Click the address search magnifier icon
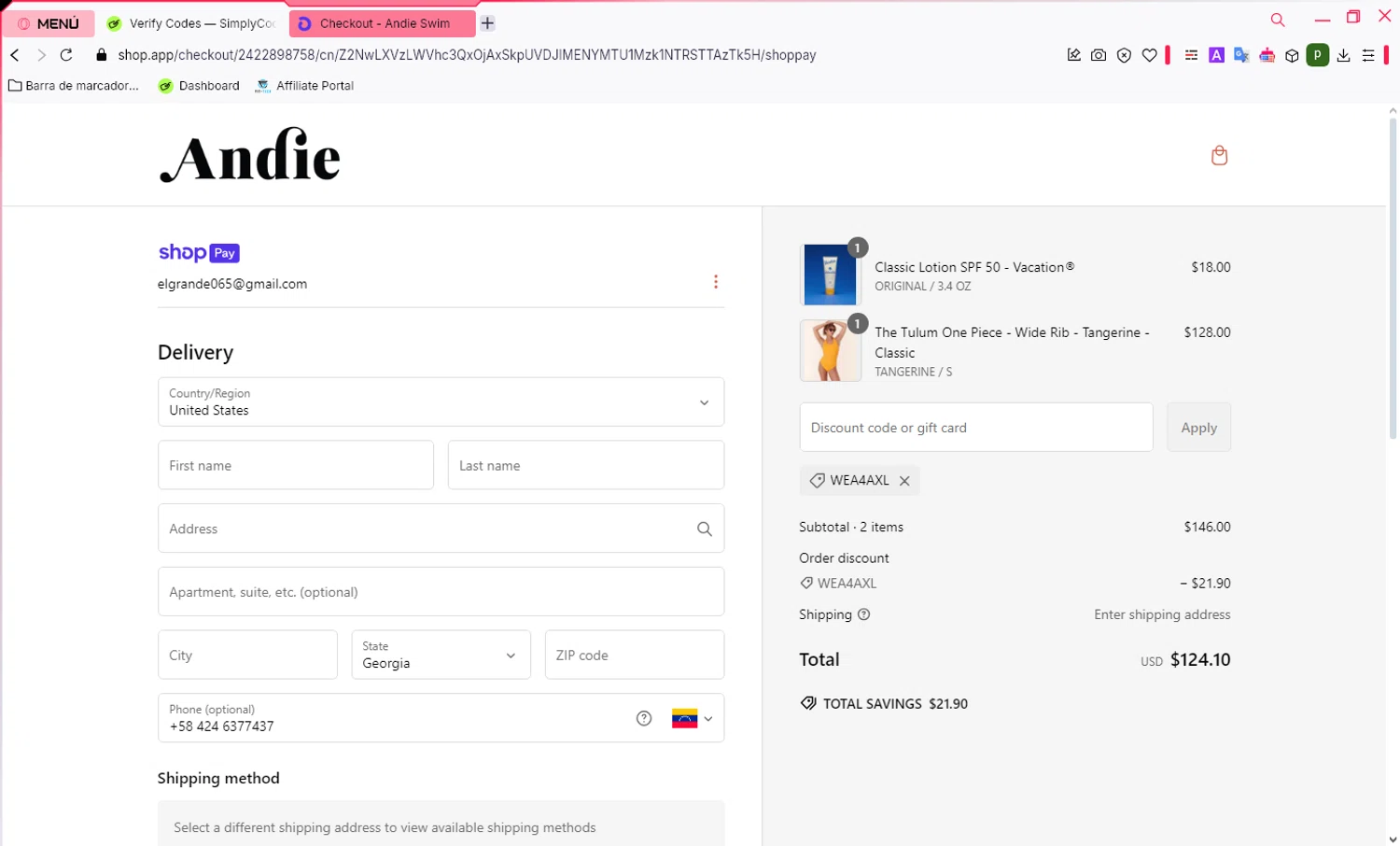Screen dimensions: 1400x846 click(x=705, y=529)
